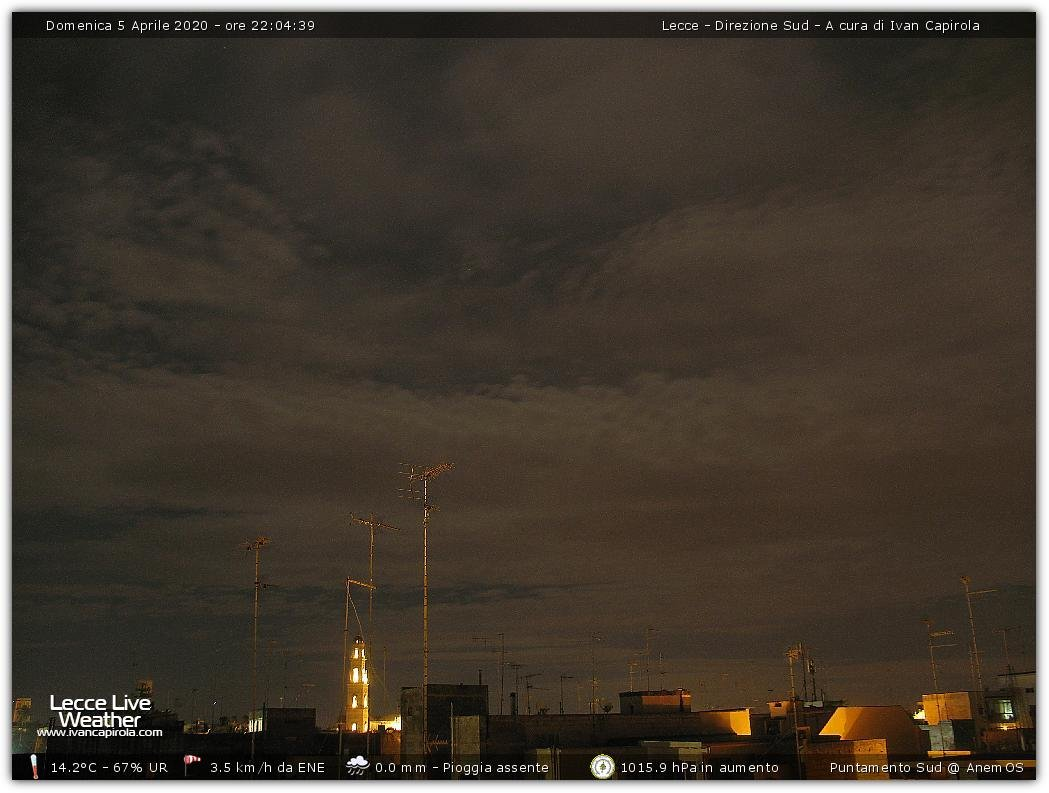
Task: Click the windsock wind icon
Action: [x=192, y=765]
